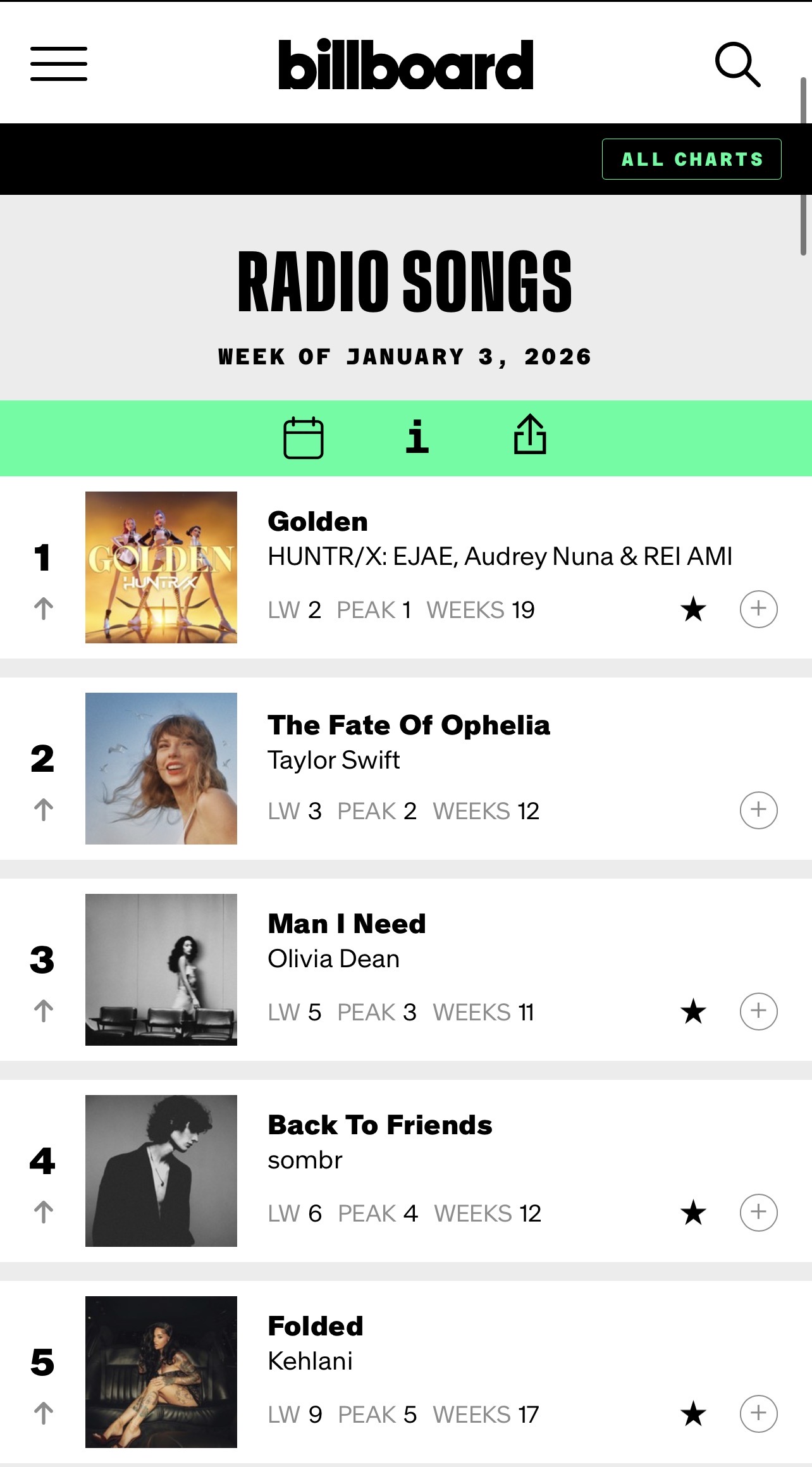Tap The Fate Of Ophelia cover art
Screen dimensions: 812x1467
coord(161,769)
